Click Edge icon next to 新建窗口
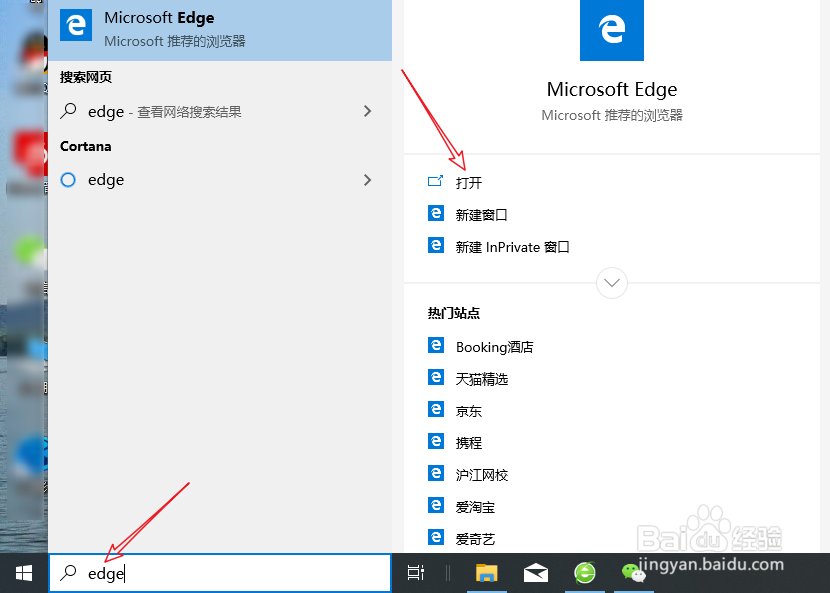 click(x=436, y=213)
